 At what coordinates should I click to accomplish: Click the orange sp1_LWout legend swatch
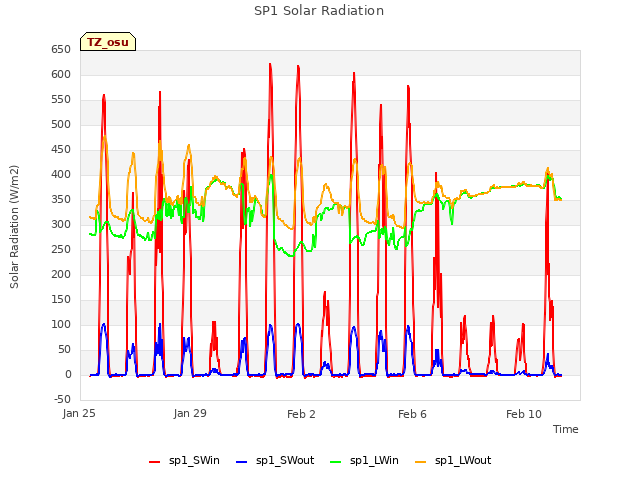click(x=420, y=462)
